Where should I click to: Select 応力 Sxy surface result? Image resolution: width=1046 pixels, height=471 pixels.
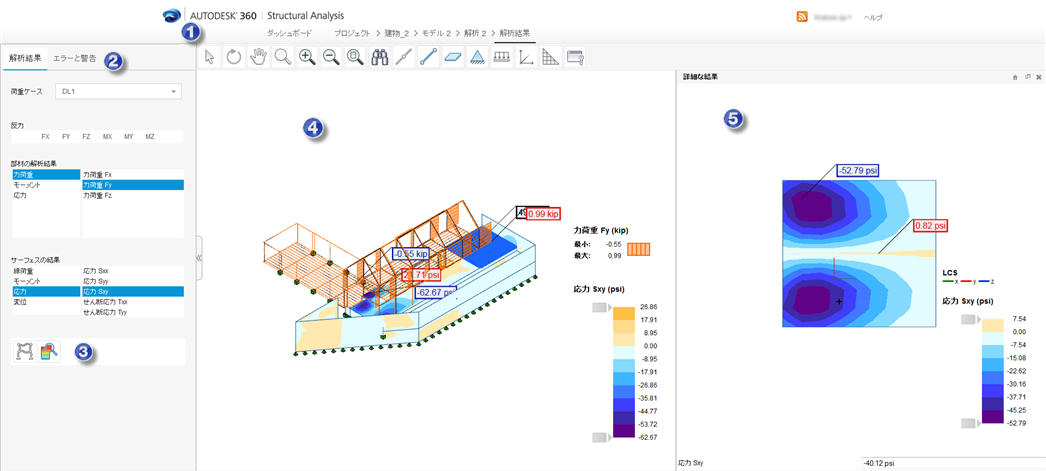[133, 292]
